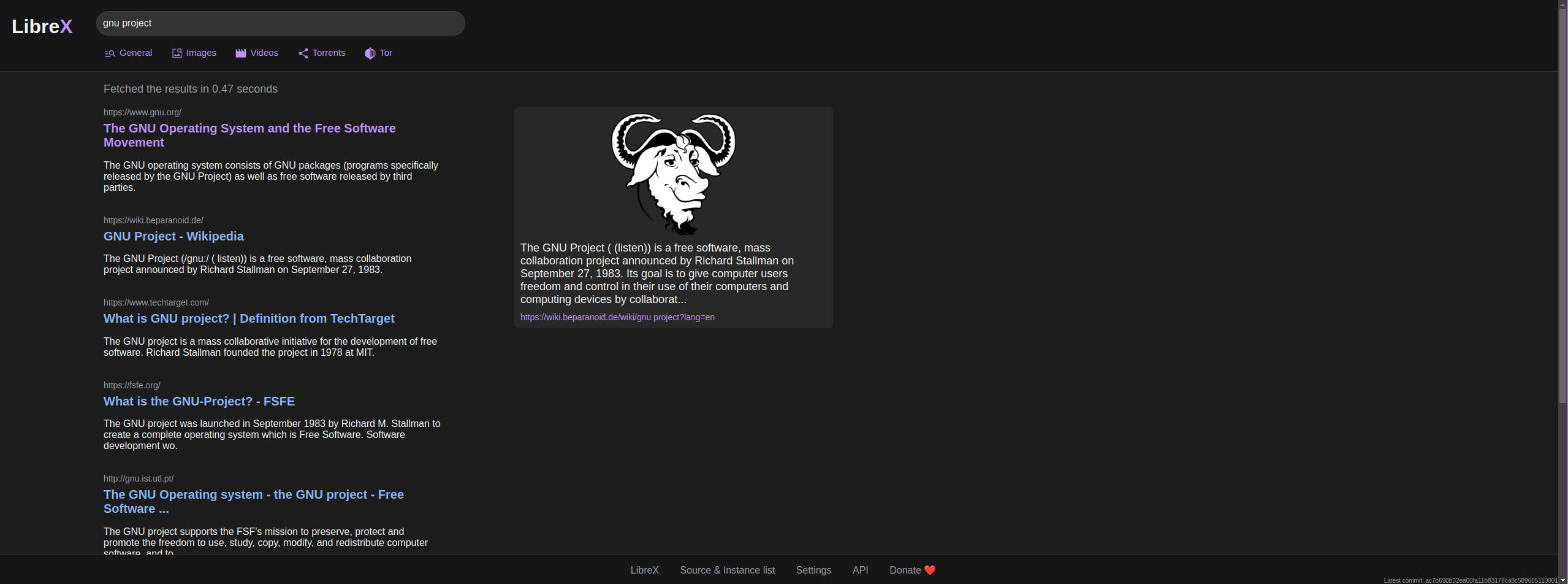
Task: Open 'What is GNU project? | Definition from TechTarget'
Action: [249, 318]
